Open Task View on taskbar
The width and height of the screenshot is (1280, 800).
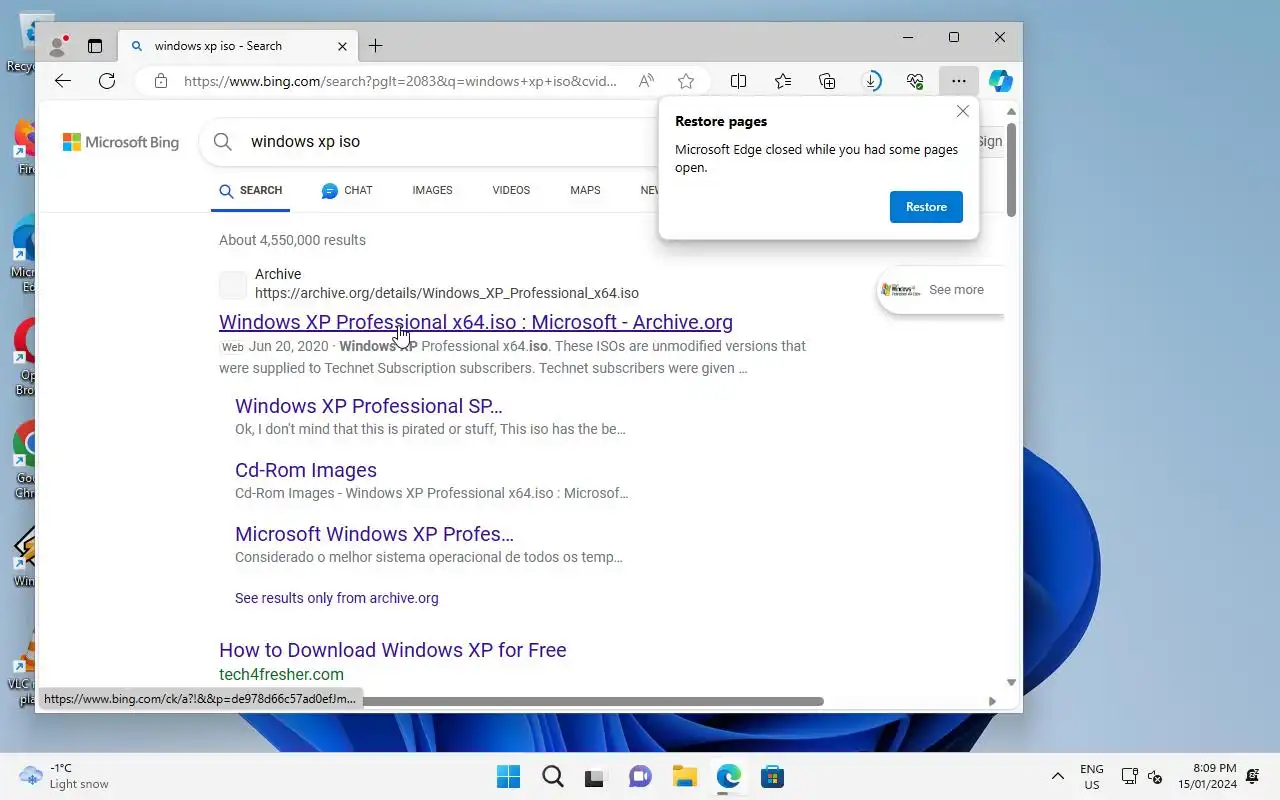(x=596, y=777)
